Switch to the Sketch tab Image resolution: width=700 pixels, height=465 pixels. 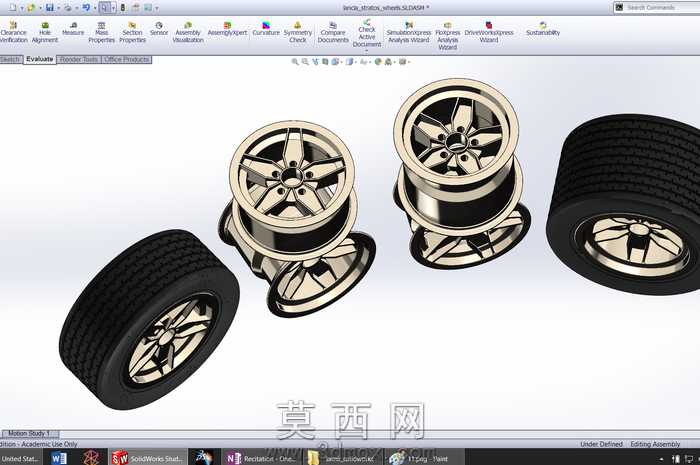[11, 59]
